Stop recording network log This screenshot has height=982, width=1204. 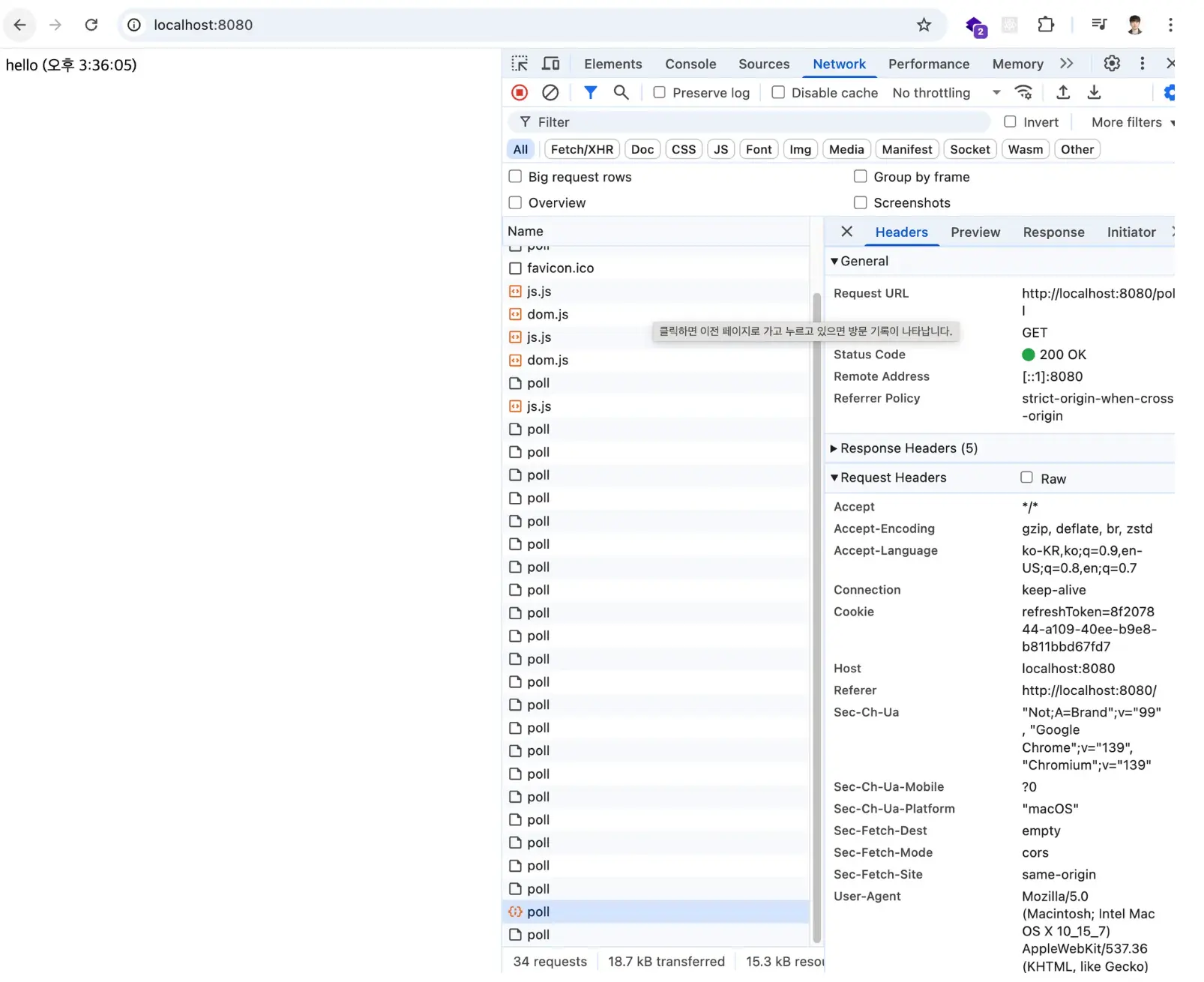pyautogui.click(x=520, y=92)
